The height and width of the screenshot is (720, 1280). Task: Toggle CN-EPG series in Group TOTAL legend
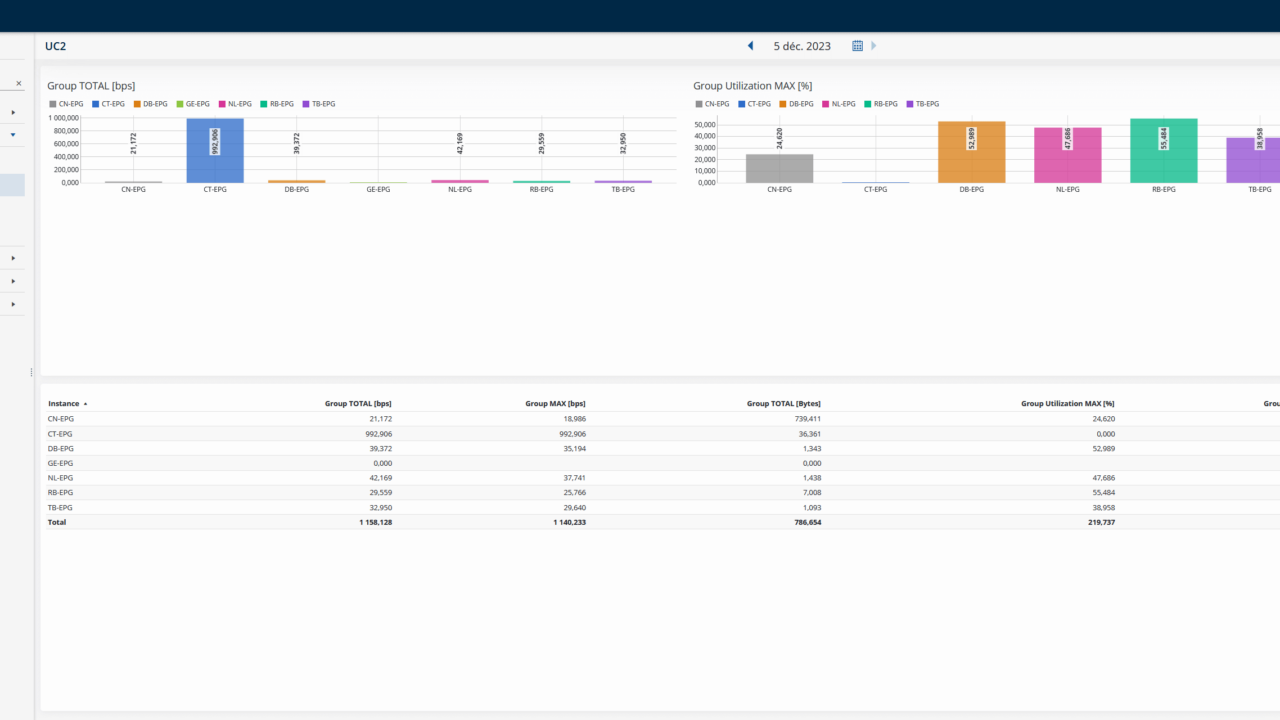(x=67, y=104)
